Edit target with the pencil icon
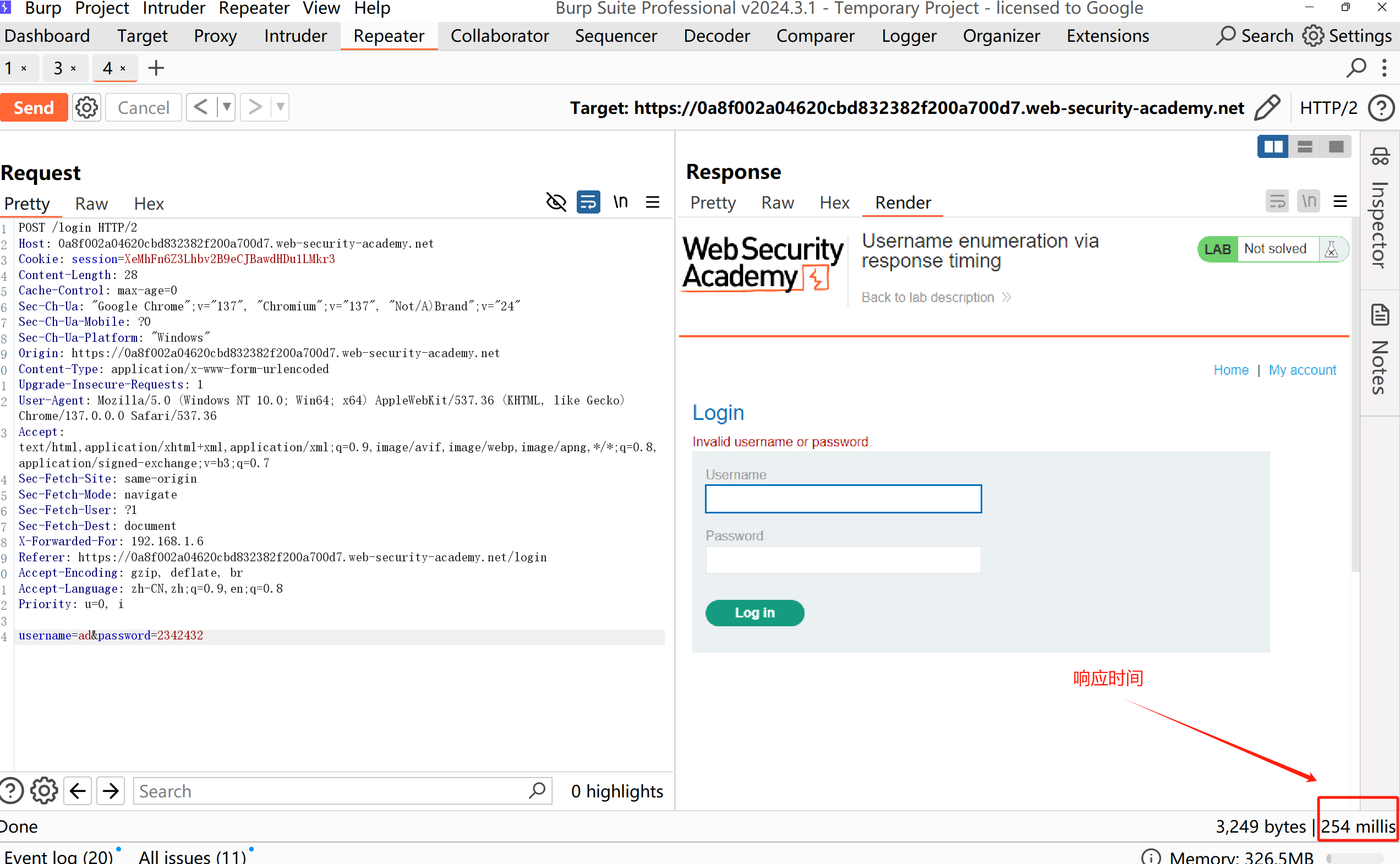This screenshot has width=1400, height=864. click(x=1266, y=107)
